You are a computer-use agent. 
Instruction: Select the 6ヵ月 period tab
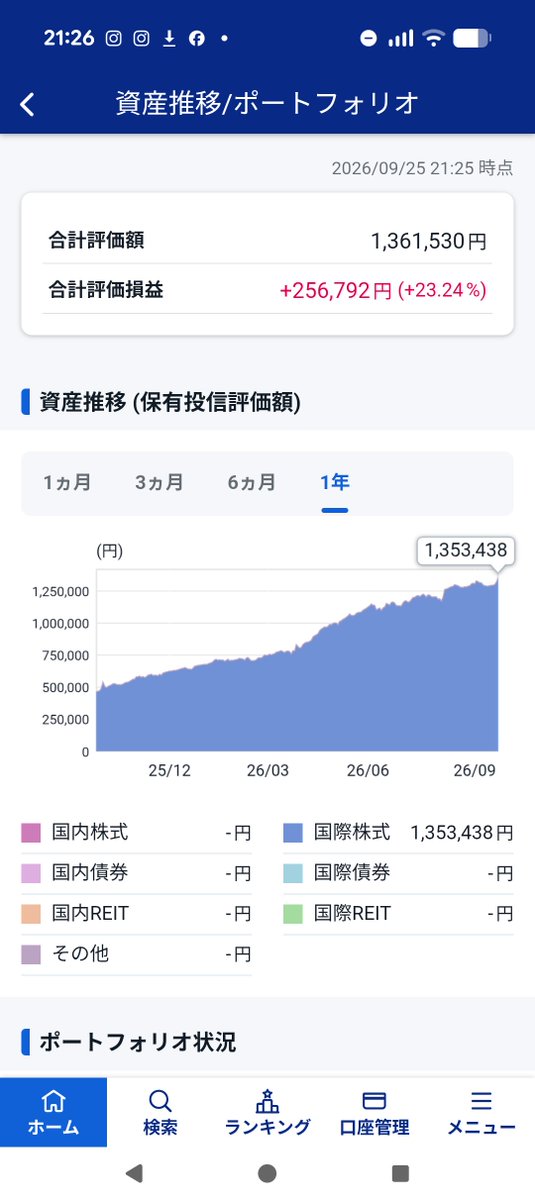pyautogui.click(x=252, y=483)
